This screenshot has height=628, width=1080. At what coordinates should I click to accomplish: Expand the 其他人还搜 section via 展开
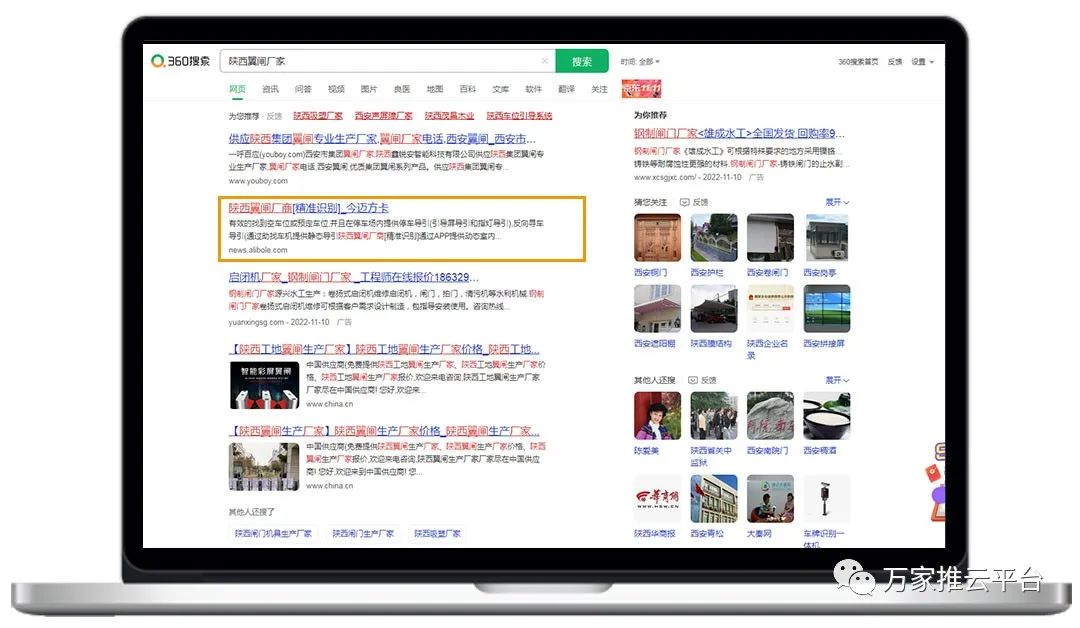click(836, 379)
